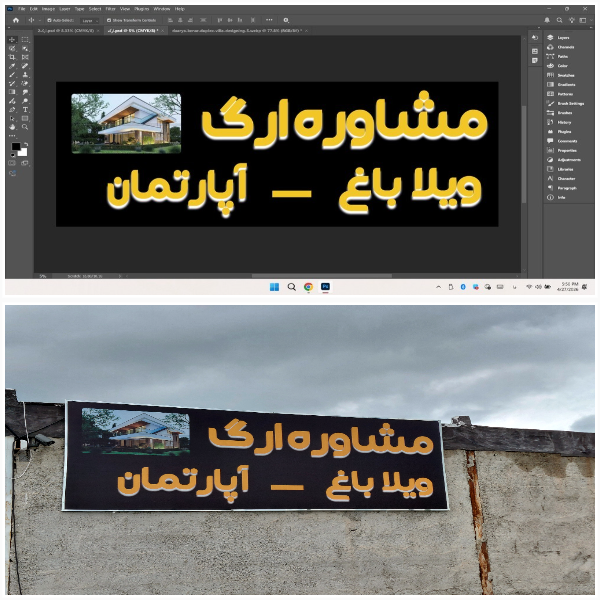The image size is (600, 600).
Task: Select the Zoom tool in the toolbar
Action: (x=25, y=127)
